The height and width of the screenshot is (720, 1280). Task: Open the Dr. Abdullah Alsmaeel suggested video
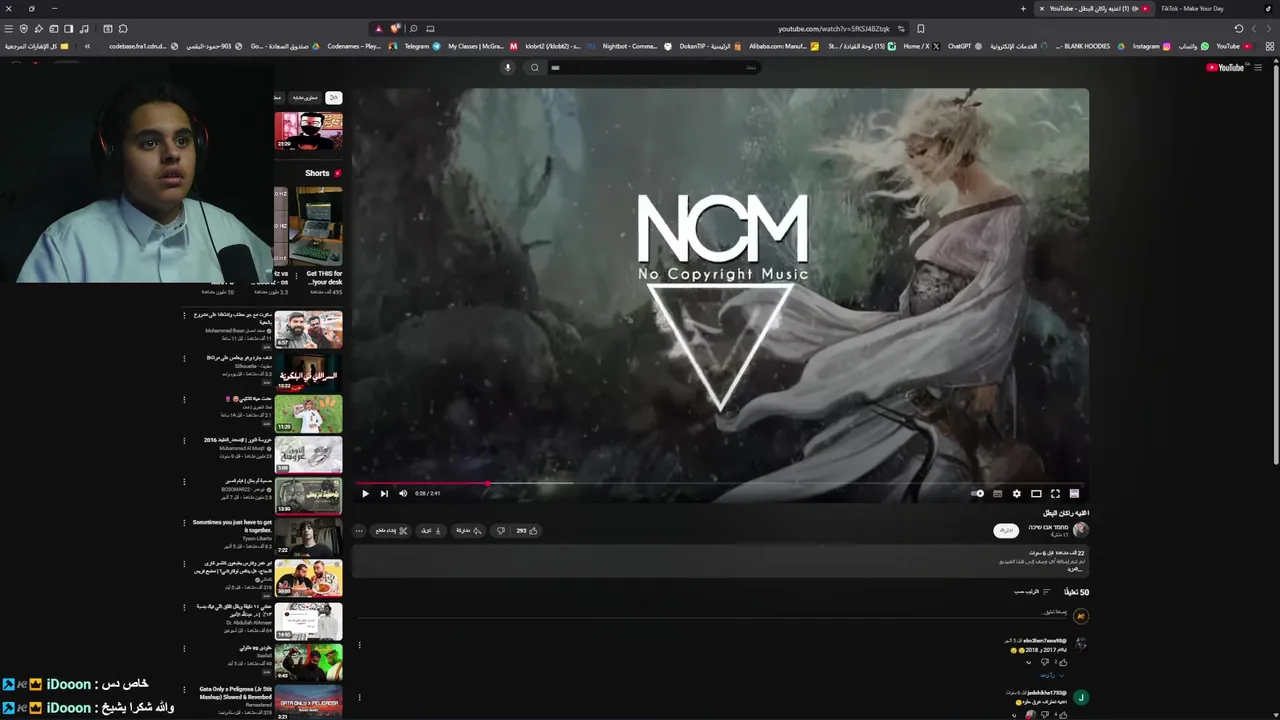coord(308,620)
